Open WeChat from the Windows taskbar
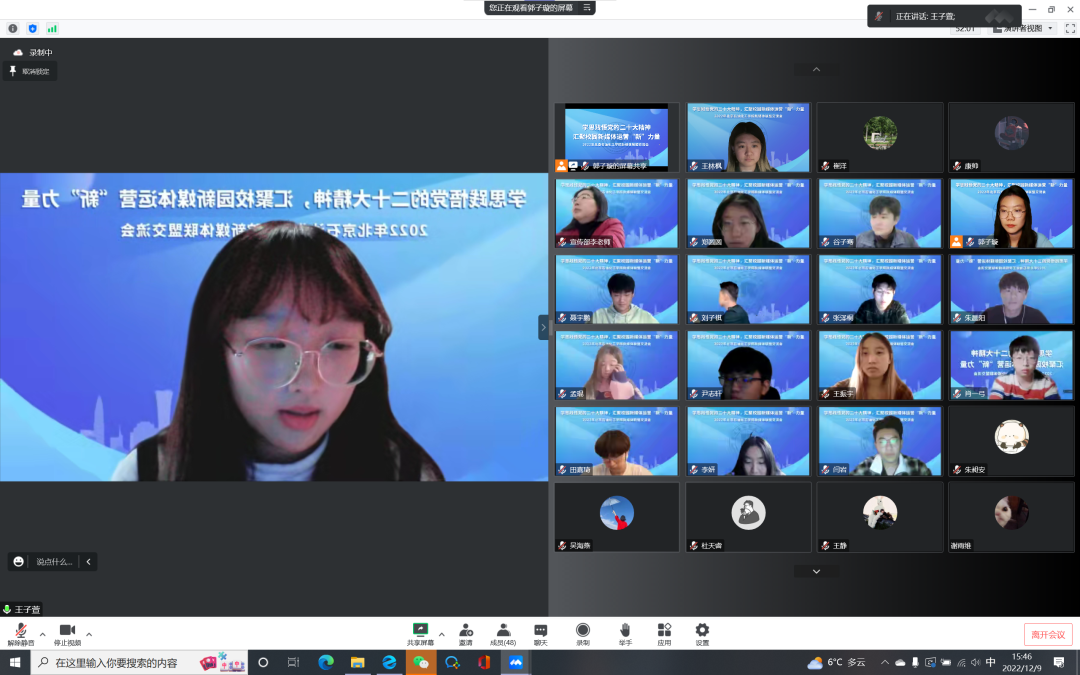This screenshot has width=1080, height=675. (x=421, y=662)
